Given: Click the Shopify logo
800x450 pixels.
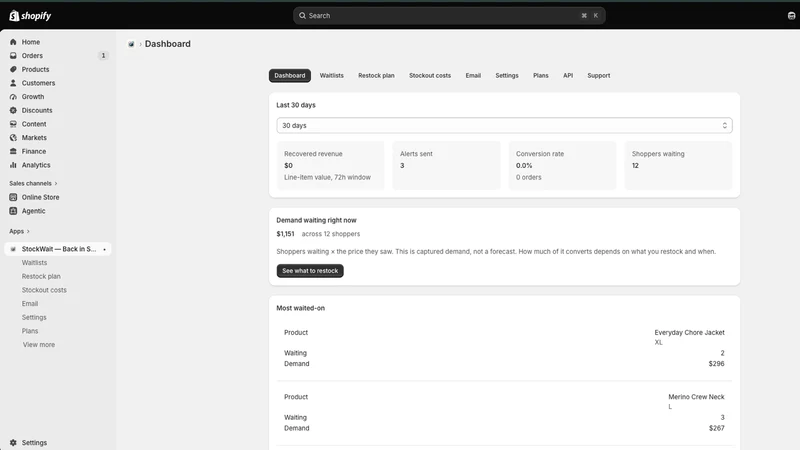Looking at the screenshot, I should (30, 16).
